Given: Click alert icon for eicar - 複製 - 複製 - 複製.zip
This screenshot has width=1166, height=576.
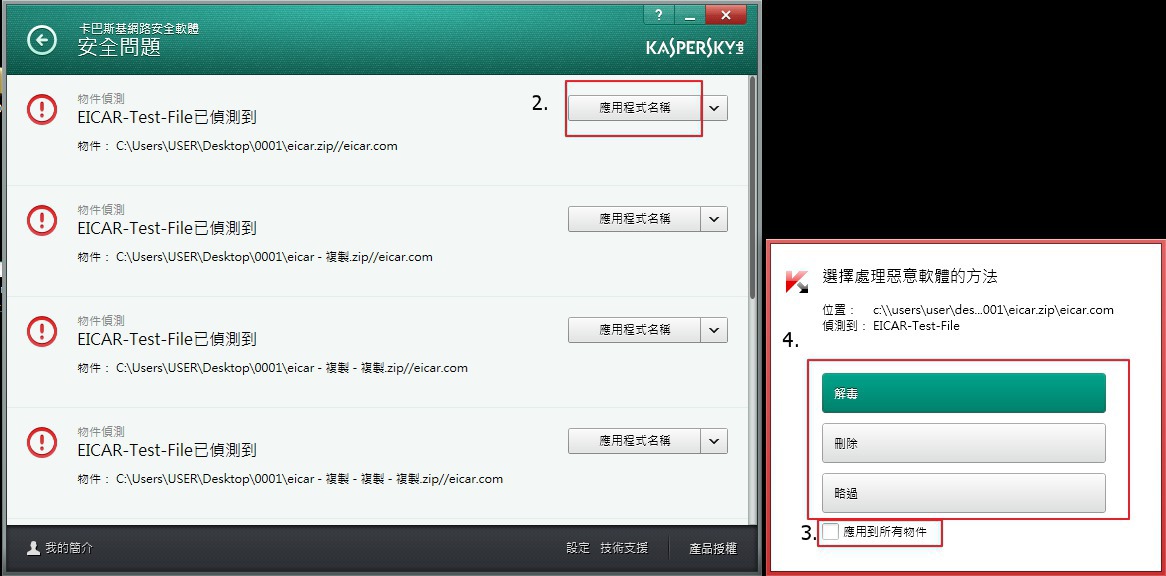Looking at the screenshot, I should point(42,442).
